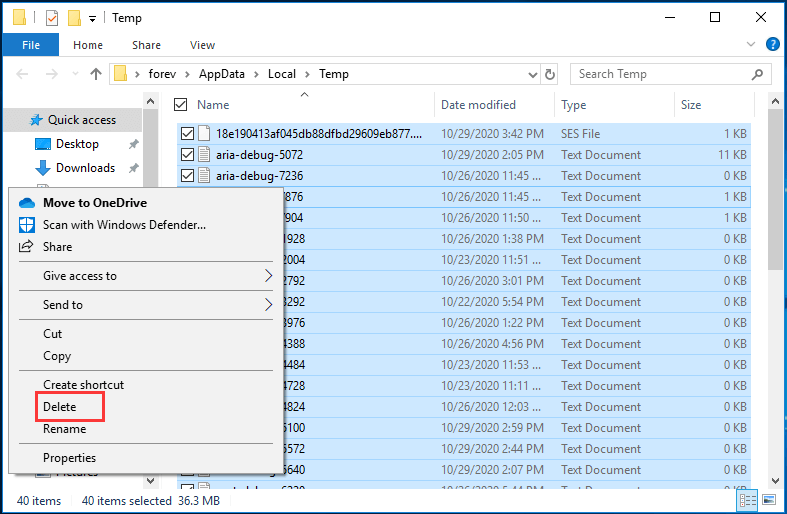Refresh the Temp folder
The image size is (787, 514).
[x=550, y=75]
